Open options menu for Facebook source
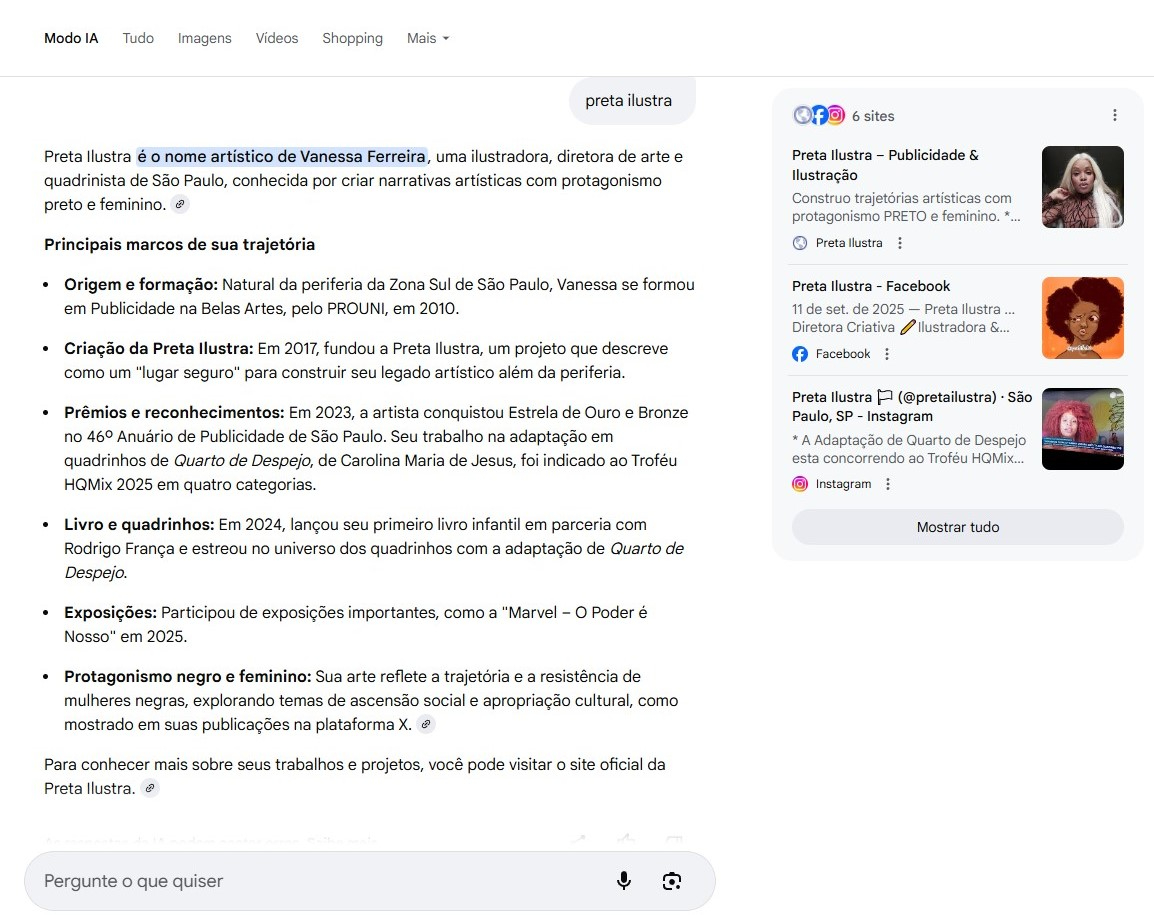 [887, 354]
